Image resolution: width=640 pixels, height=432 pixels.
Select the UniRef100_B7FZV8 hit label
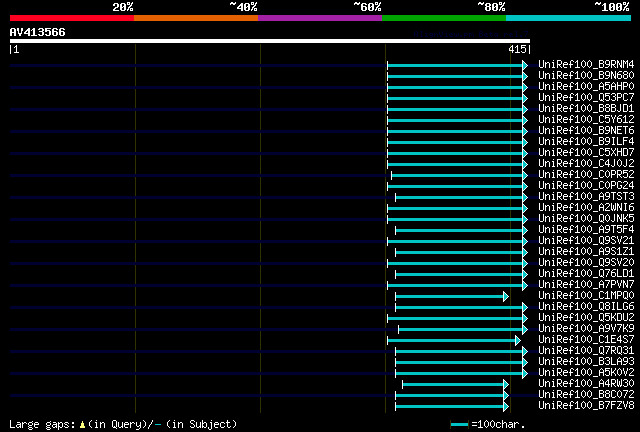pyautogui.click(x=586, y=406)
